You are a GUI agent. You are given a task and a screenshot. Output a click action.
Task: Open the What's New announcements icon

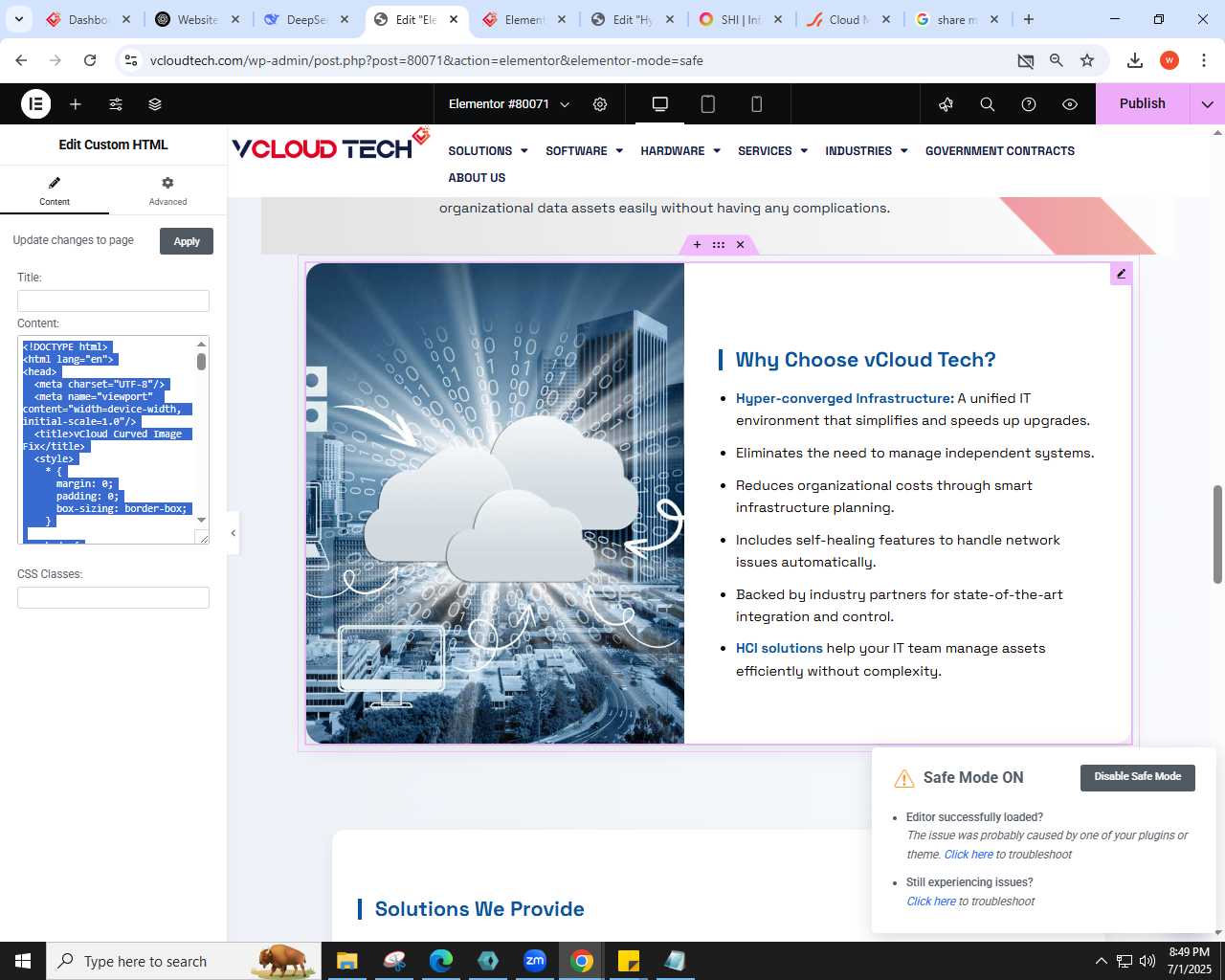point(947,104)
